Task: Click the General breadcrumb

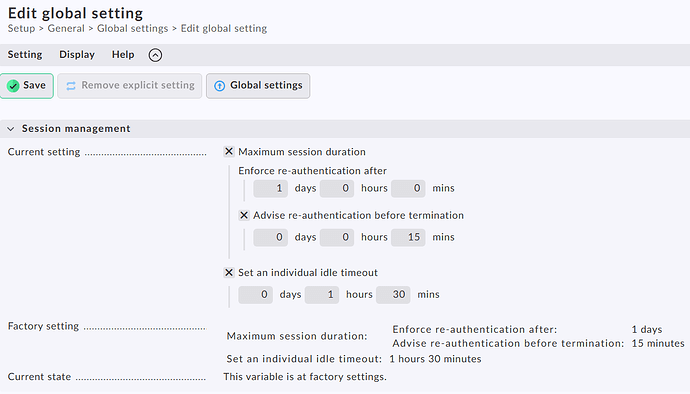Action: point(66,29)
